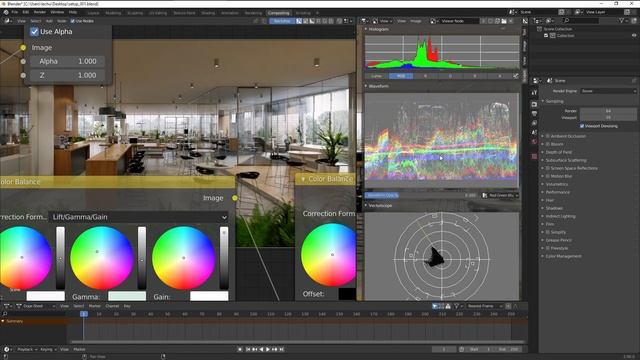Click the Gamma color wheel
The image size is (640, 360).
point(102,258)
